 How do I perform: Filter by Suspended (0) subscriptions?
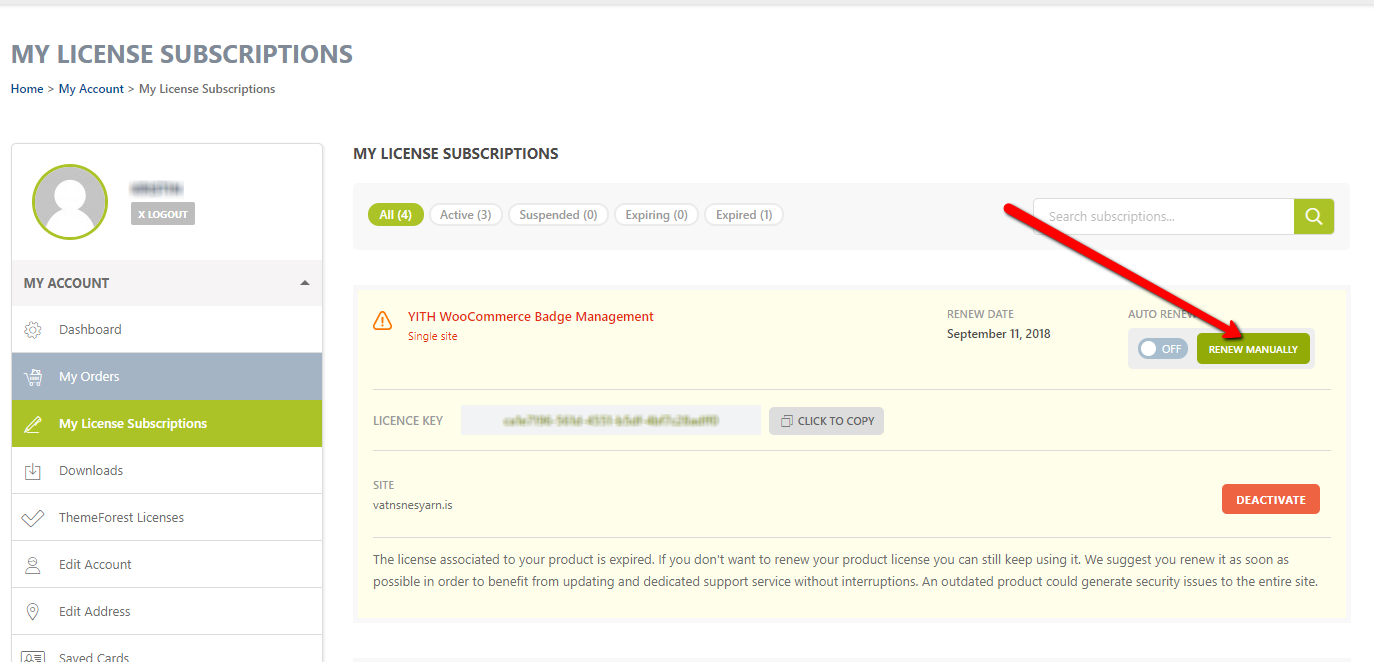click(x=558, y=215)
